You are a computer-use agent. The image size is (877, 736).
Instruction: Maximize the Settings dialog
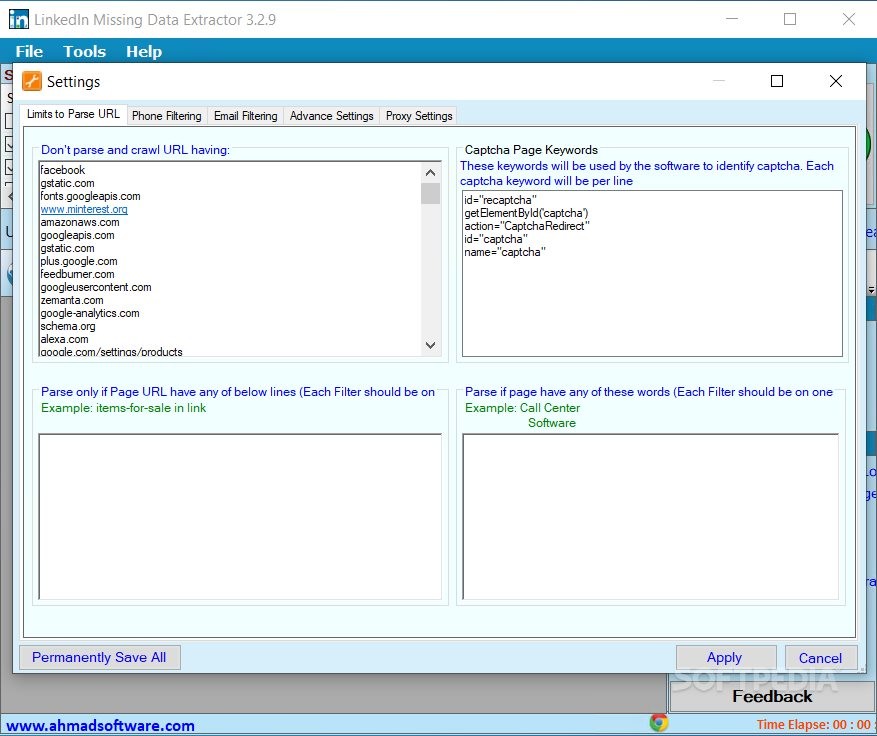(776, 81)
